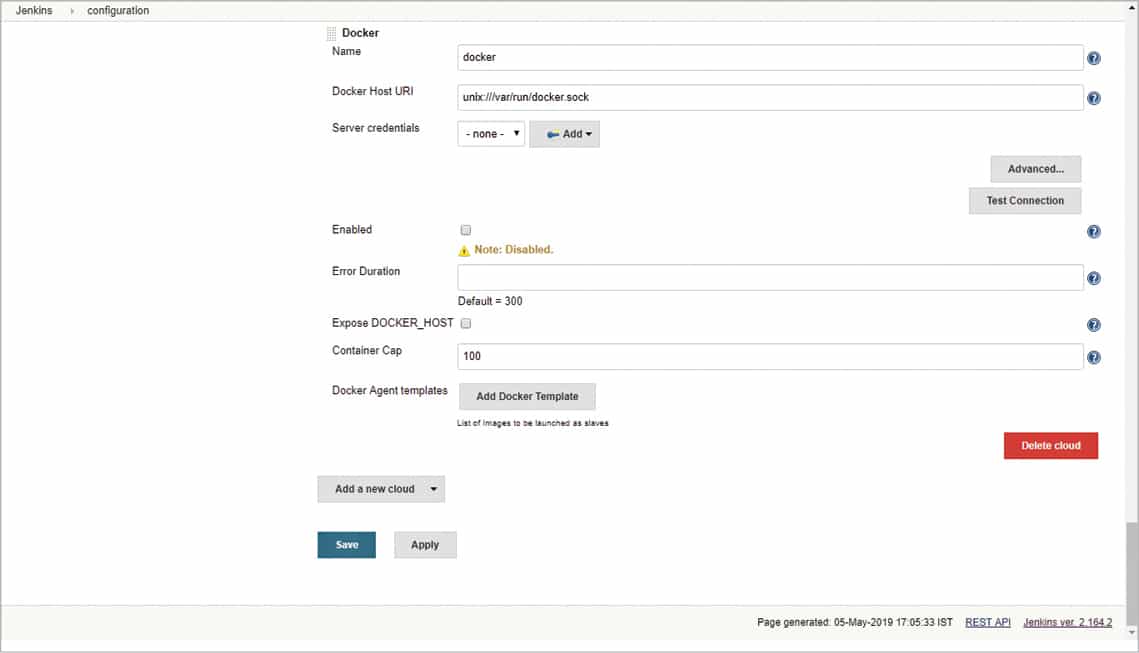The width and height of the screenshot is (1139, 653).
Task: Select the configuration breadcrumb item
Action: click(x=118, y=11)
